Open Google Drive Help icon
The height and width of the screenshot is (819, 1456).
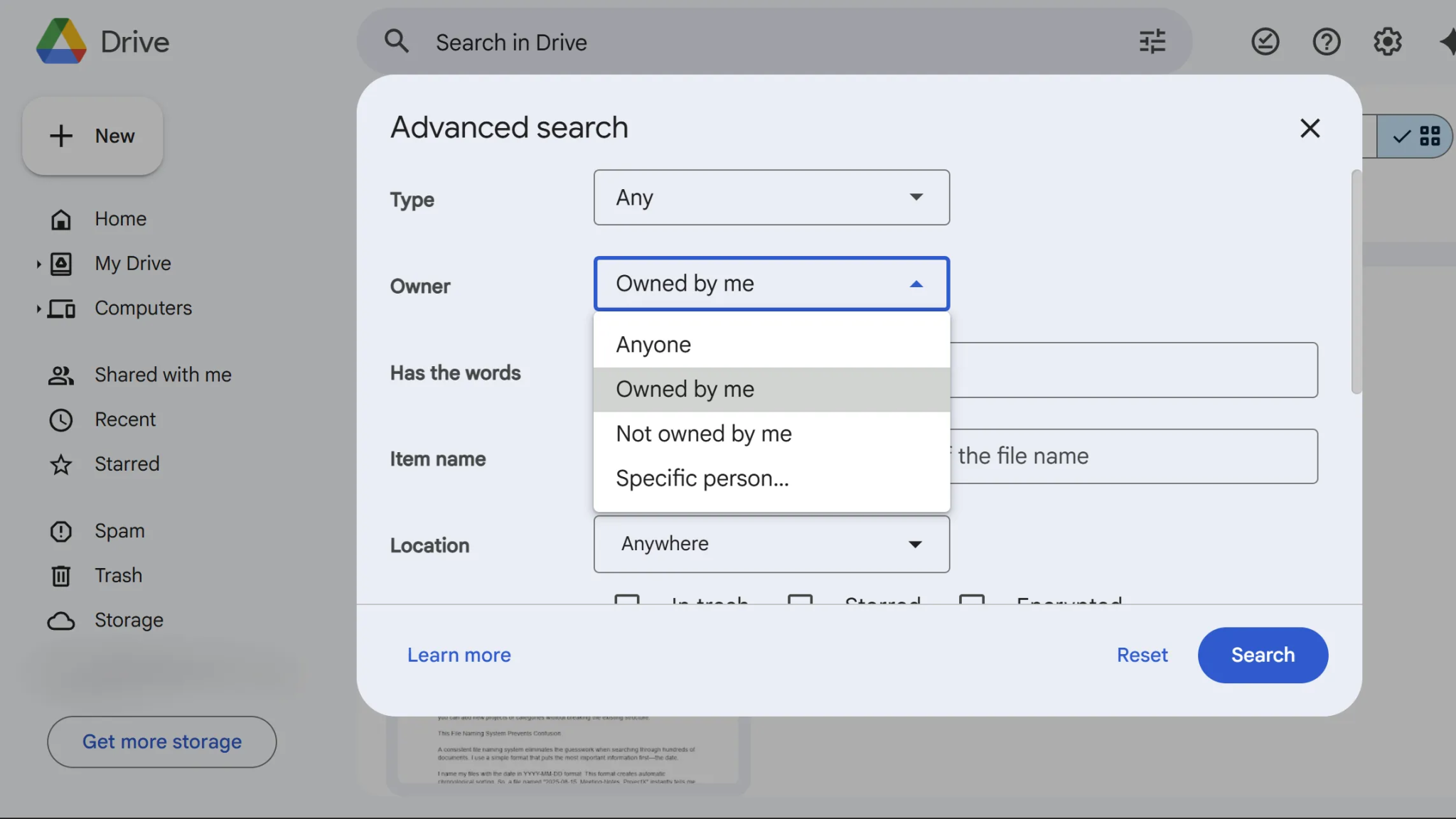coord(1326,41)
